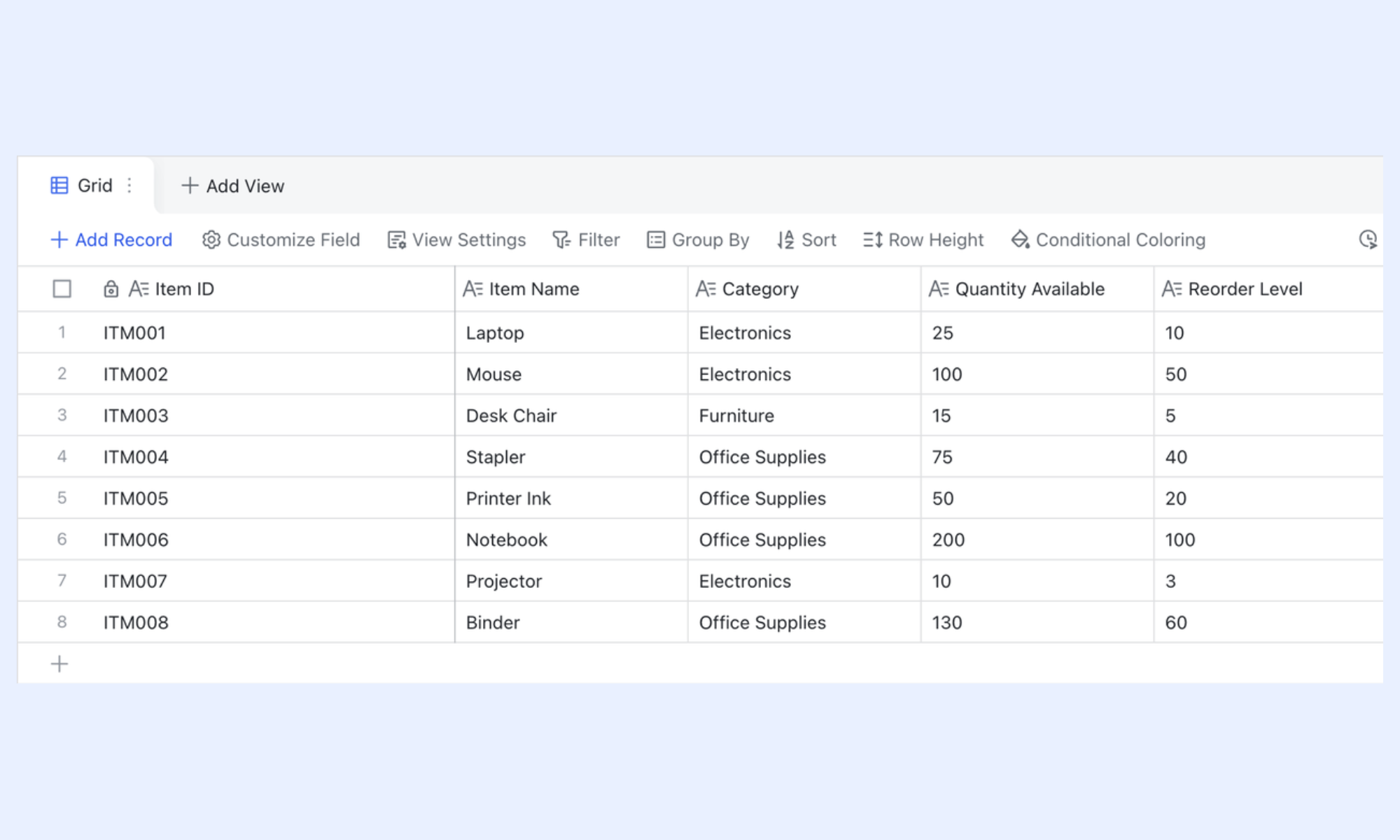Select quantity cell 25 for Laptop

pos(1037,332)
